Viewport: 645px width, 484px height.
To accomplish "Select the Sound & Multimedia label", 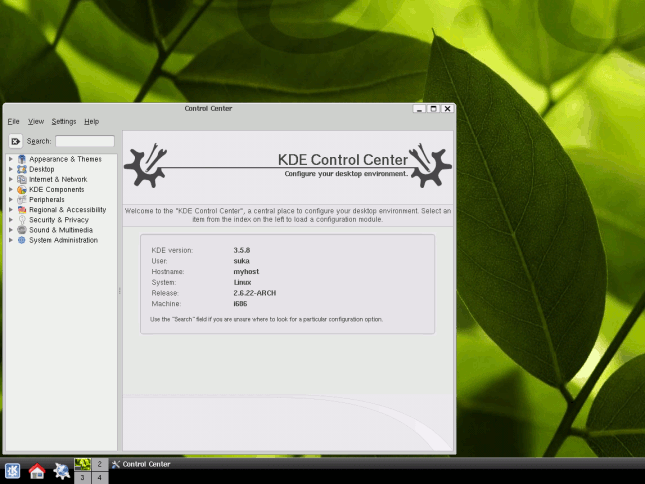I will point(61,230).
